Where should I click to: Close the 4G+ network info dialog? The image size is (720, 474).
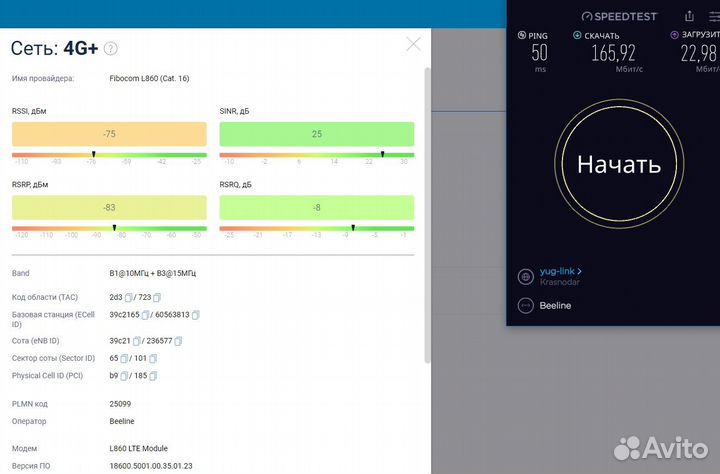pyautogui.click(x=413, y=44)
